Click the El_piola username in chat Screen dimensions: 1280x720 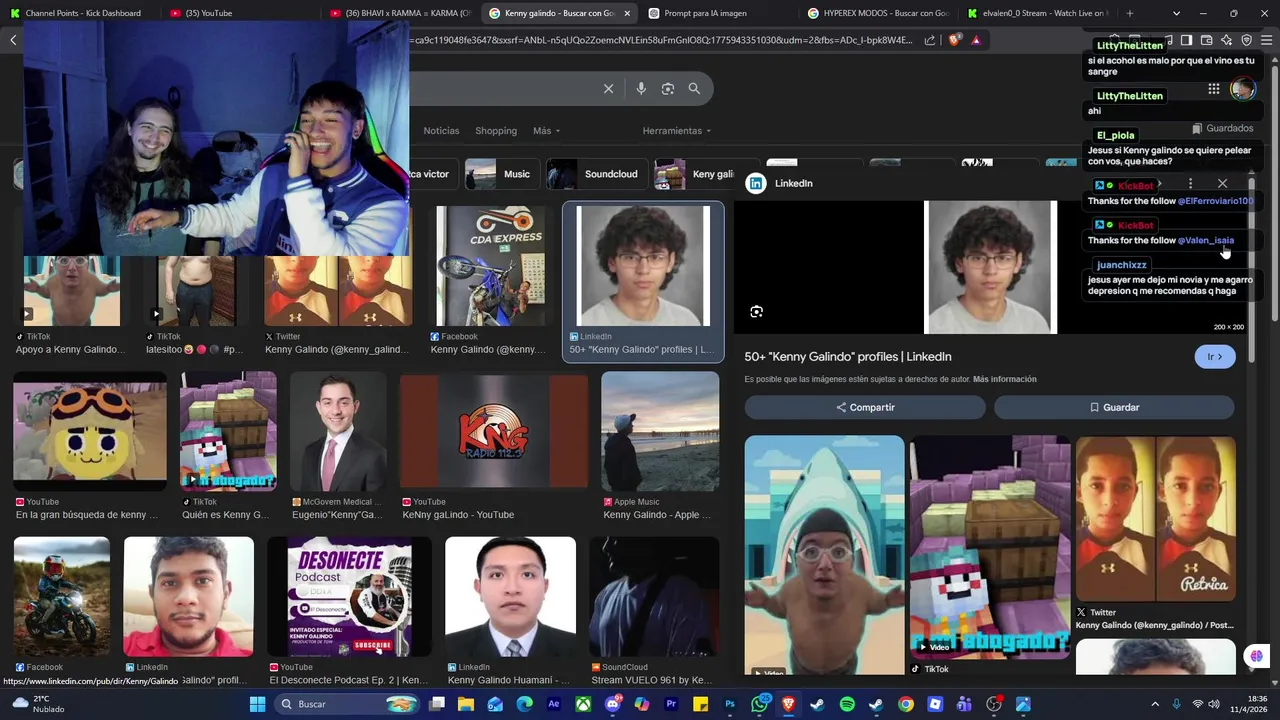pos(1115,135)
